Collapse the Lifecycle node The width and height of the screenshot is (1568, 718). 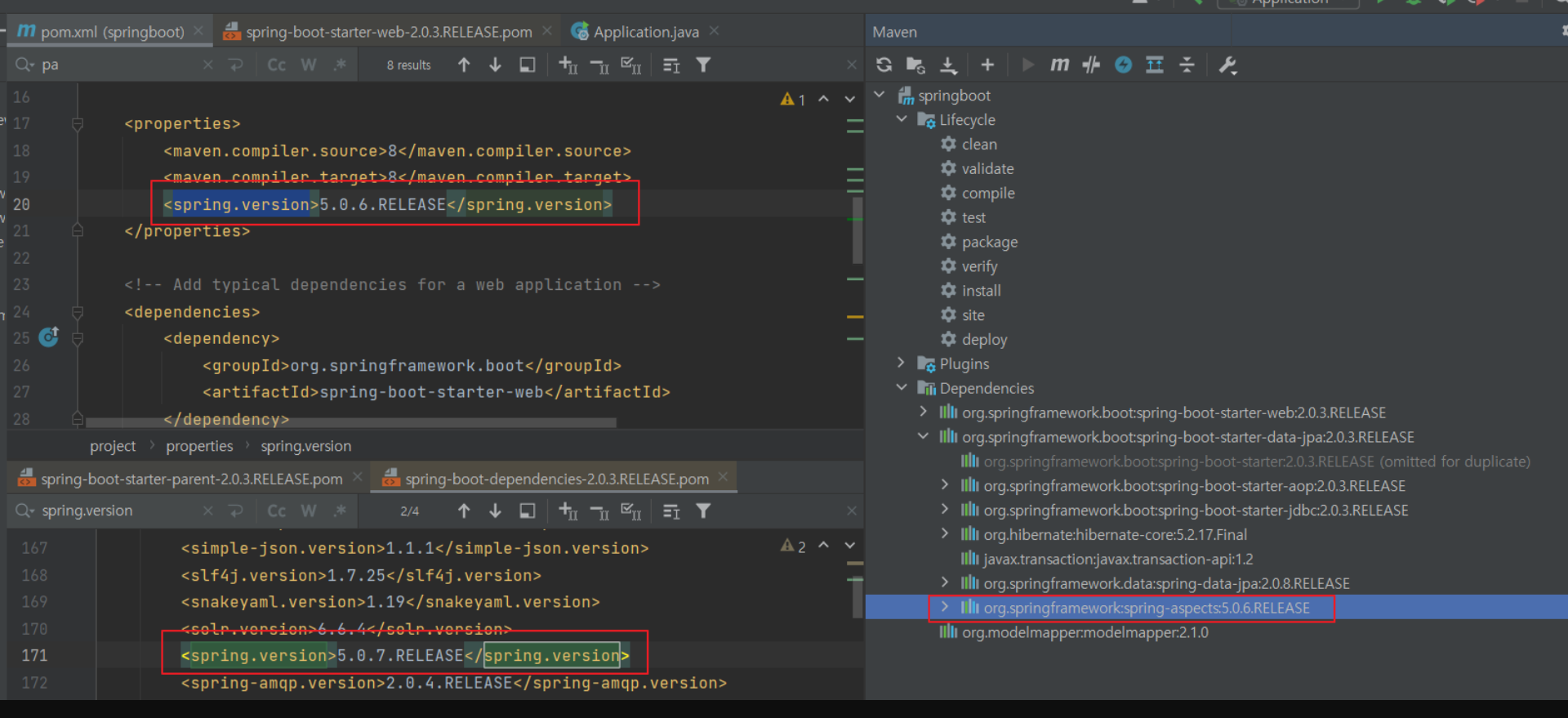pyautogui.click(x=902, y=119)
